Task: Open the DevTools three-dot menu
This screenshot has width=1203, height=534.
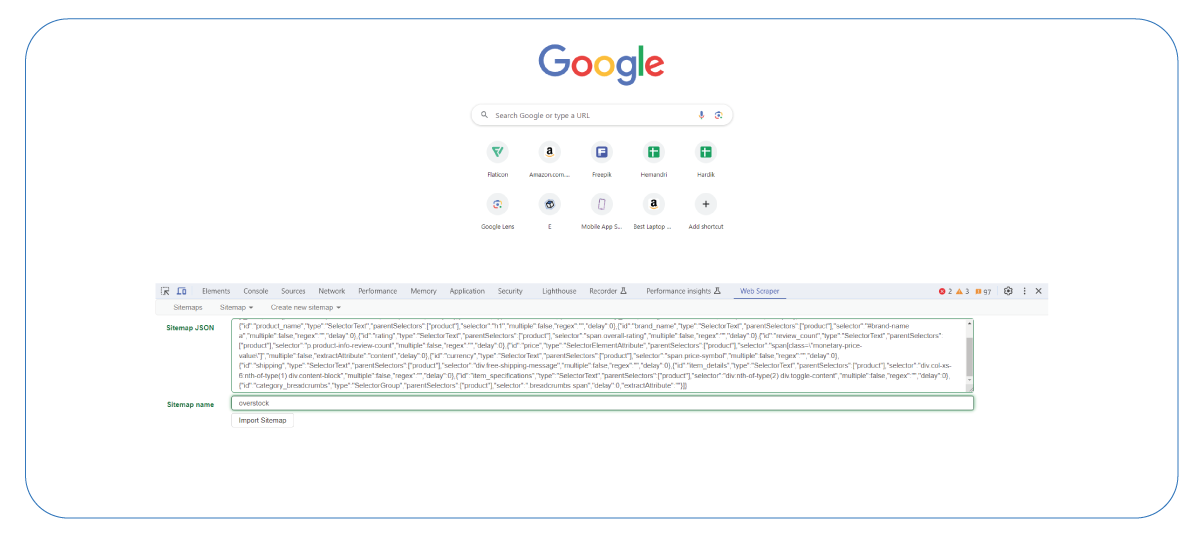Action: tap(1024, 291)
